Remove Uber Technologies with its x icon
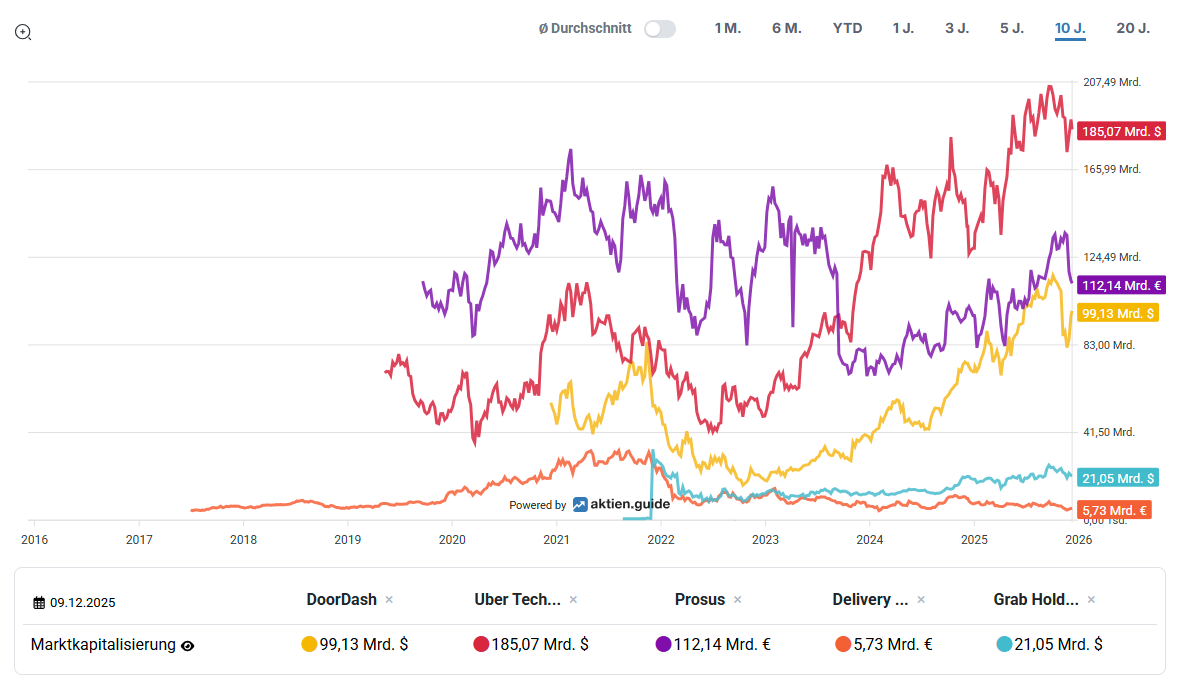 (573, 600)
